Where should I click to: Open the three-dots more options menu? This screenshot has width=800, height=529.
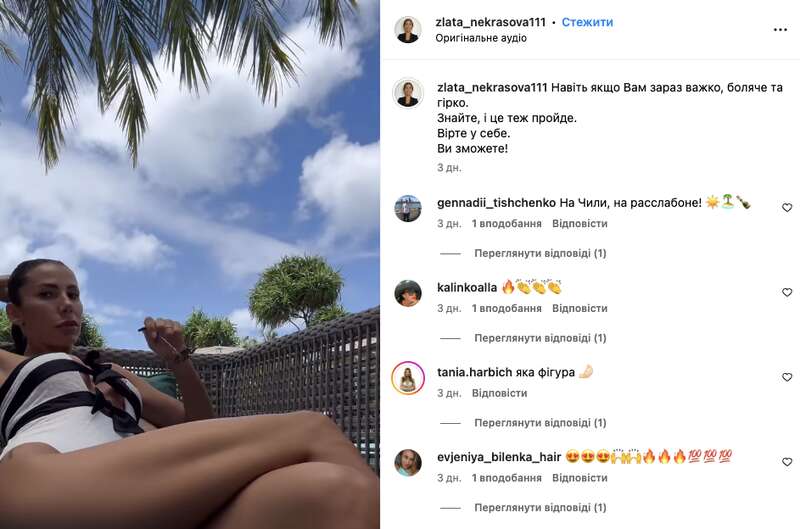(x=780, y=30)
